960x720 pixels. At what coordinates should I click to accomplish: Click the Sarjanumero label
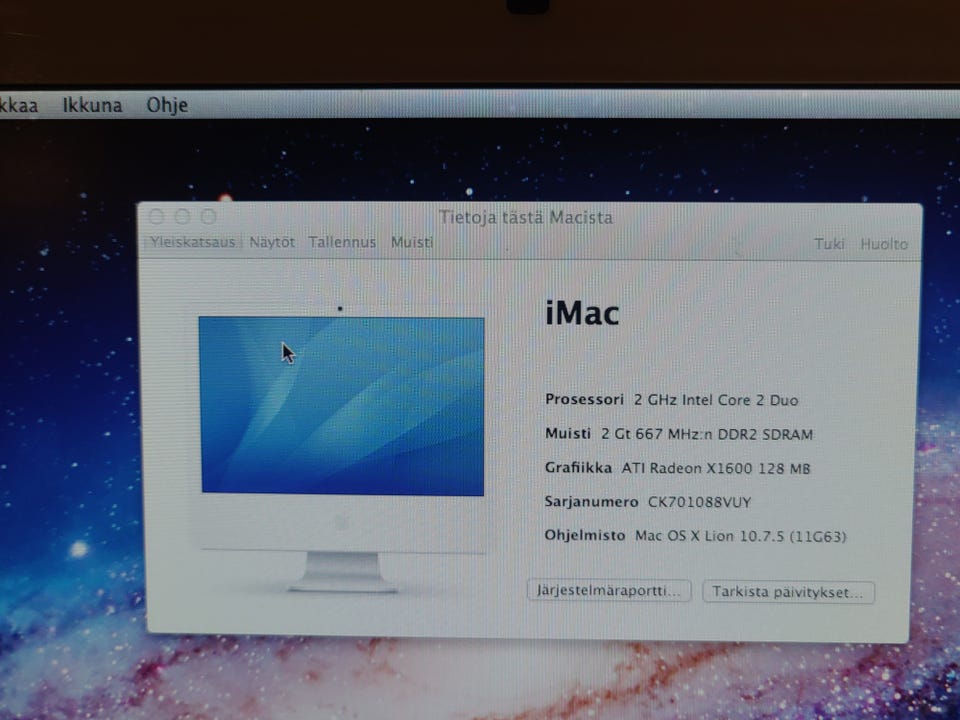[591, 502]
